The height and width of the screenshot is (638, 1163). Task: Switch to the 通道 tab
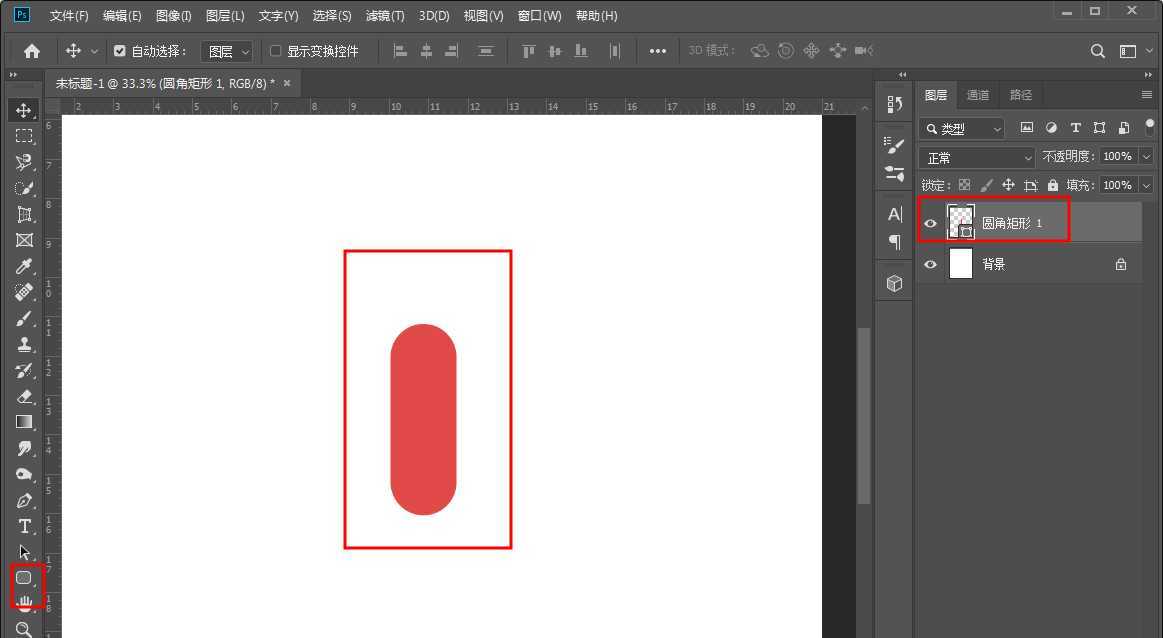(977, 95)
